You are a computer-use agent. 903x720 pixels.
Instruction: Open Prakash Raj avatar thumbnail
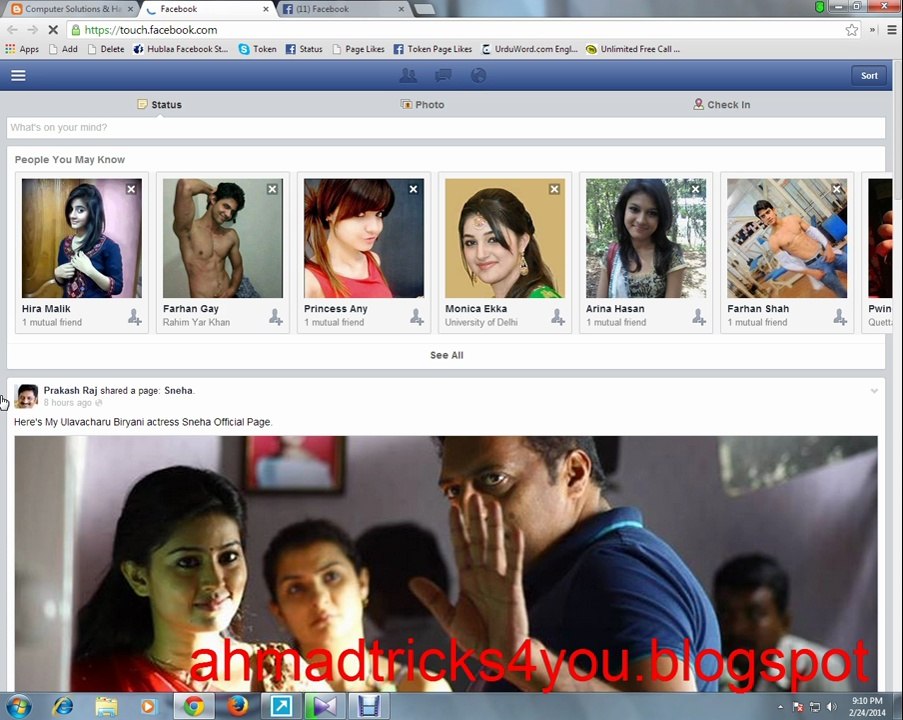(x=26, y=396)
